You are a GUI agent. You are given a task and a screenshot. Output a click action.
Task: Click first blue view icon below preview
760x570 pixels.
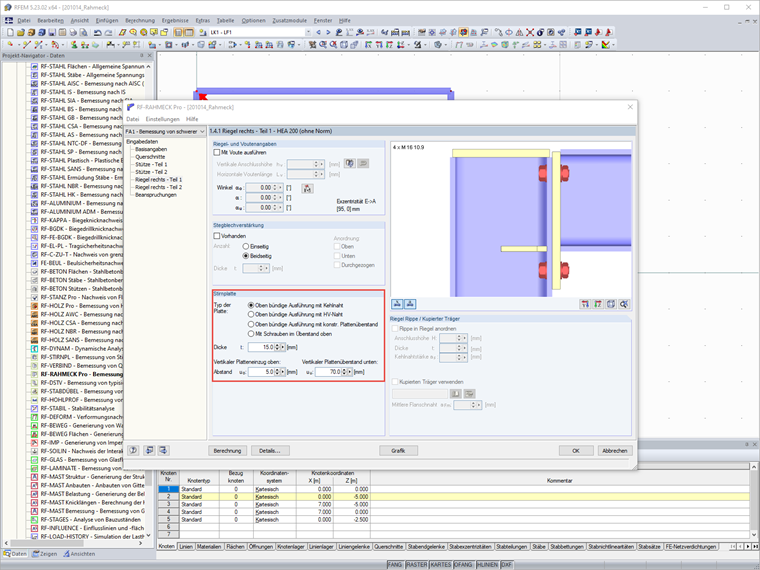click(x=397, y=304)
